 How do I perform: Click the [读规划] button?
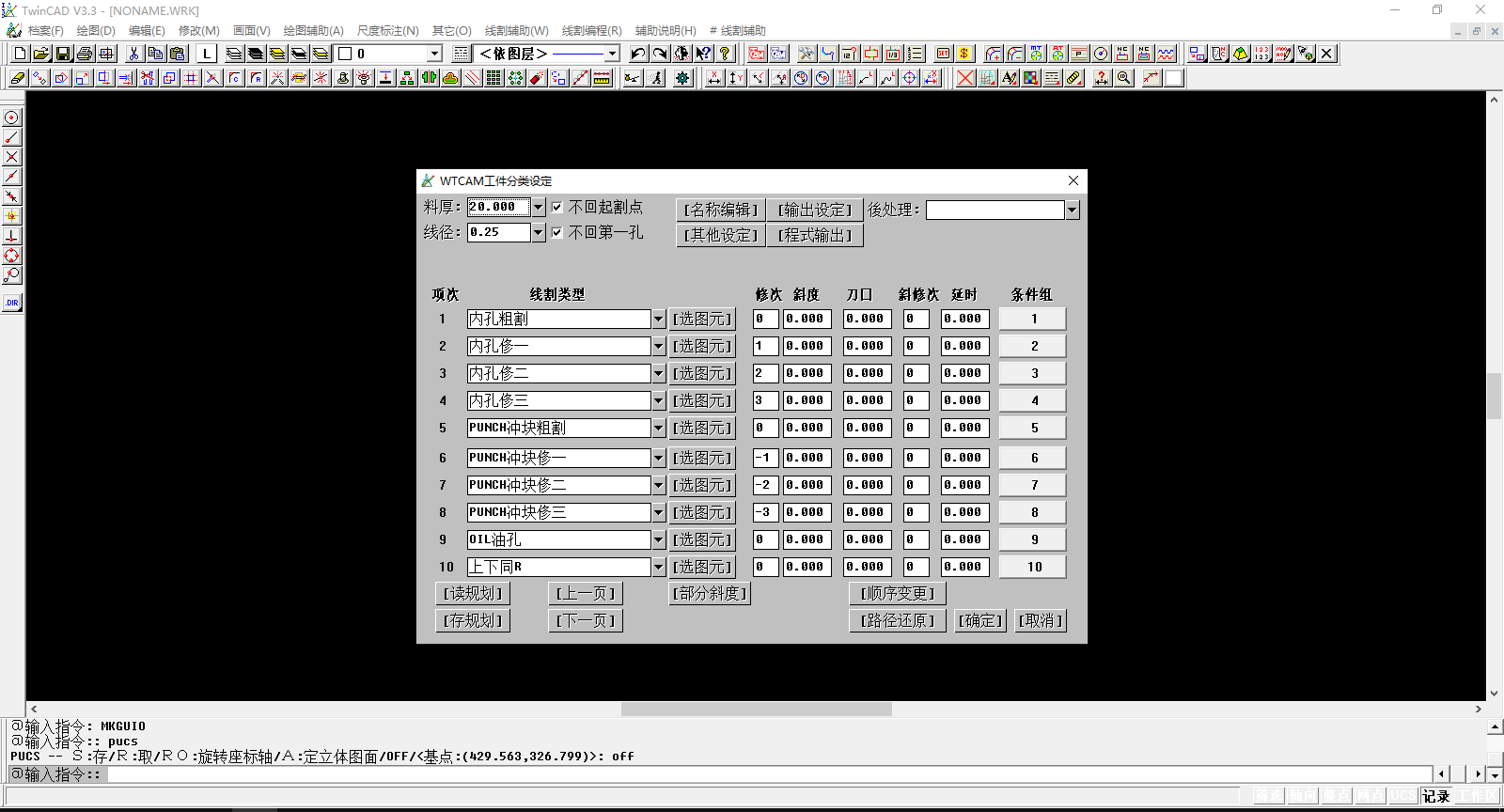coord(473,594)
